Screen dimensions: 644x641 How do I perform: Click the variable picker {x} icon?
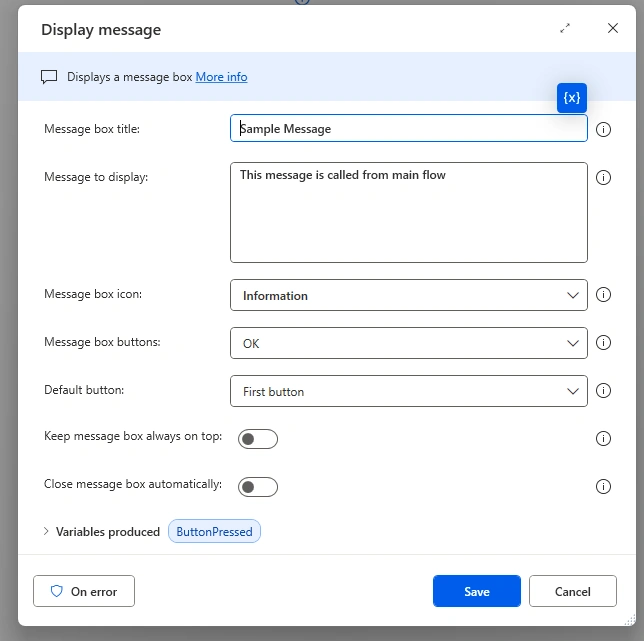click(x=571, y=98)
